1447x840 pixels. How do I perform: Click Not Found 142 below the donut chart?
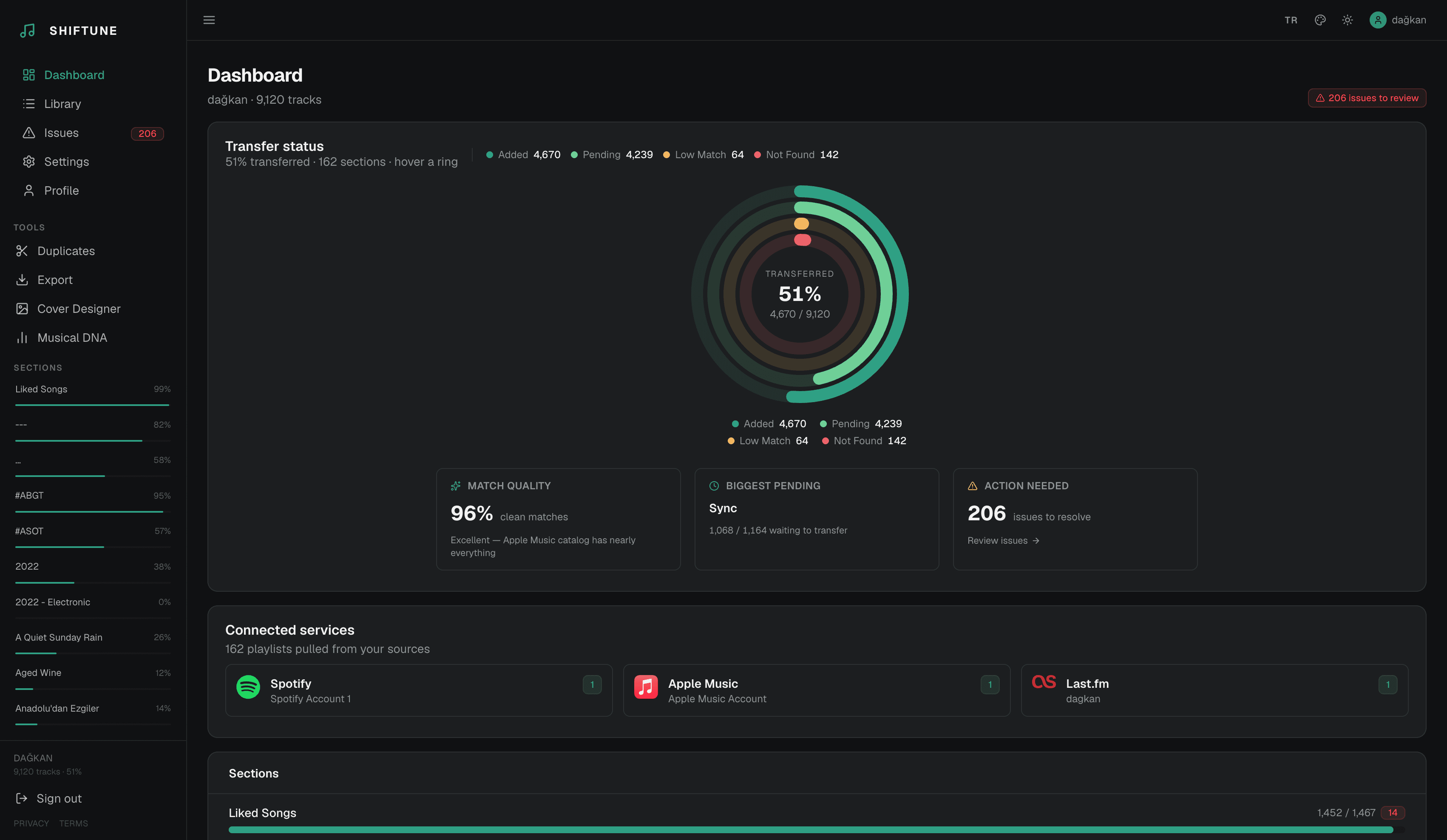[x=864, y=441]
